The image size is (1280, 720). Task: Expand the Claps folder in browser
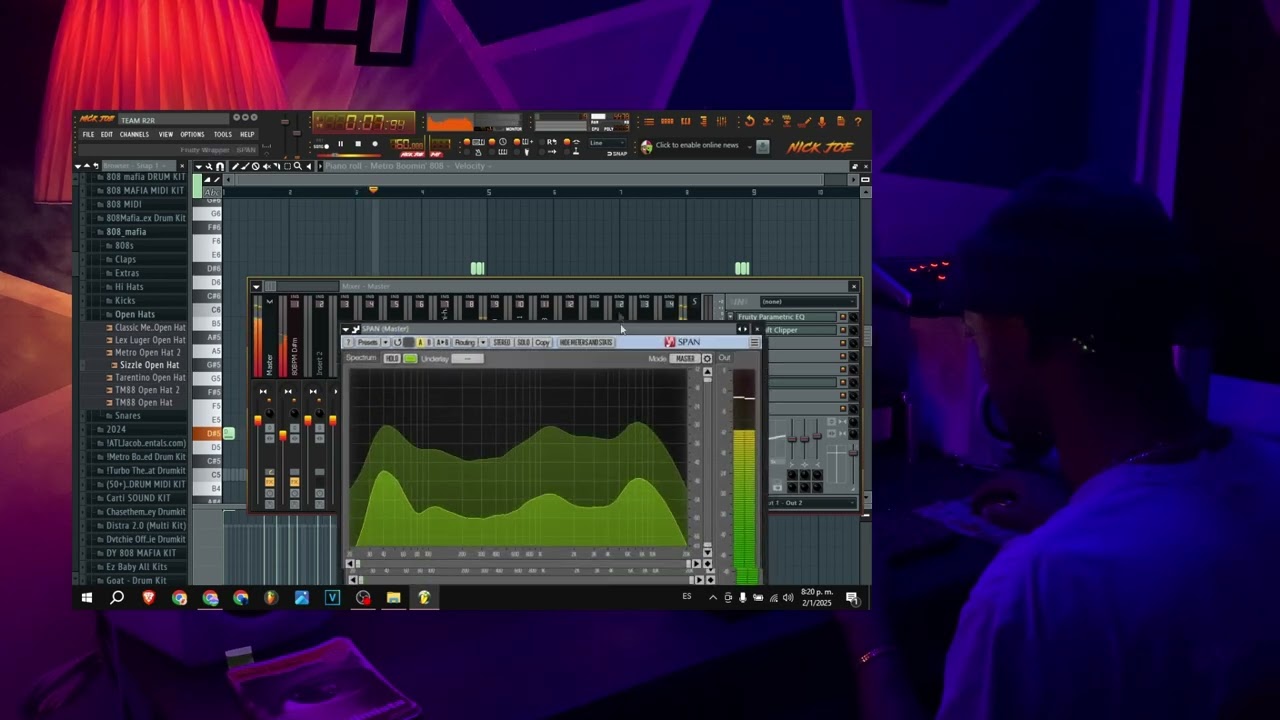pos(125,259)
